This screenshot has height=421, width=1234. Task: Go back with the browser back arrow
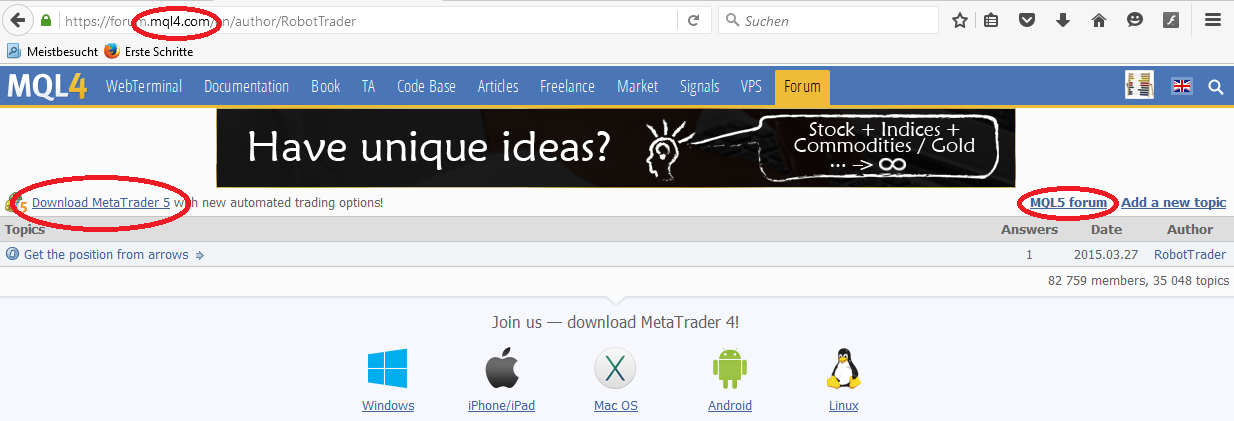click(18, 20)
